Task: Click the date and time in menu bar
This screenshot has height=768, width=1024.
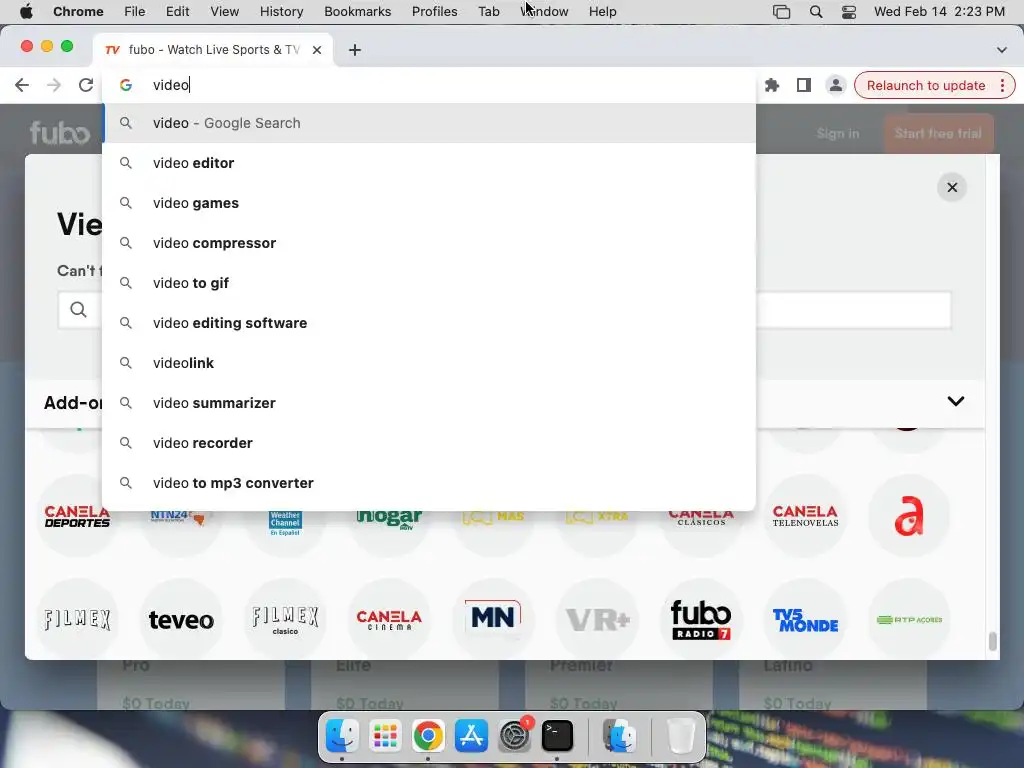Action: pyautogui.click(x=939, y=12)
